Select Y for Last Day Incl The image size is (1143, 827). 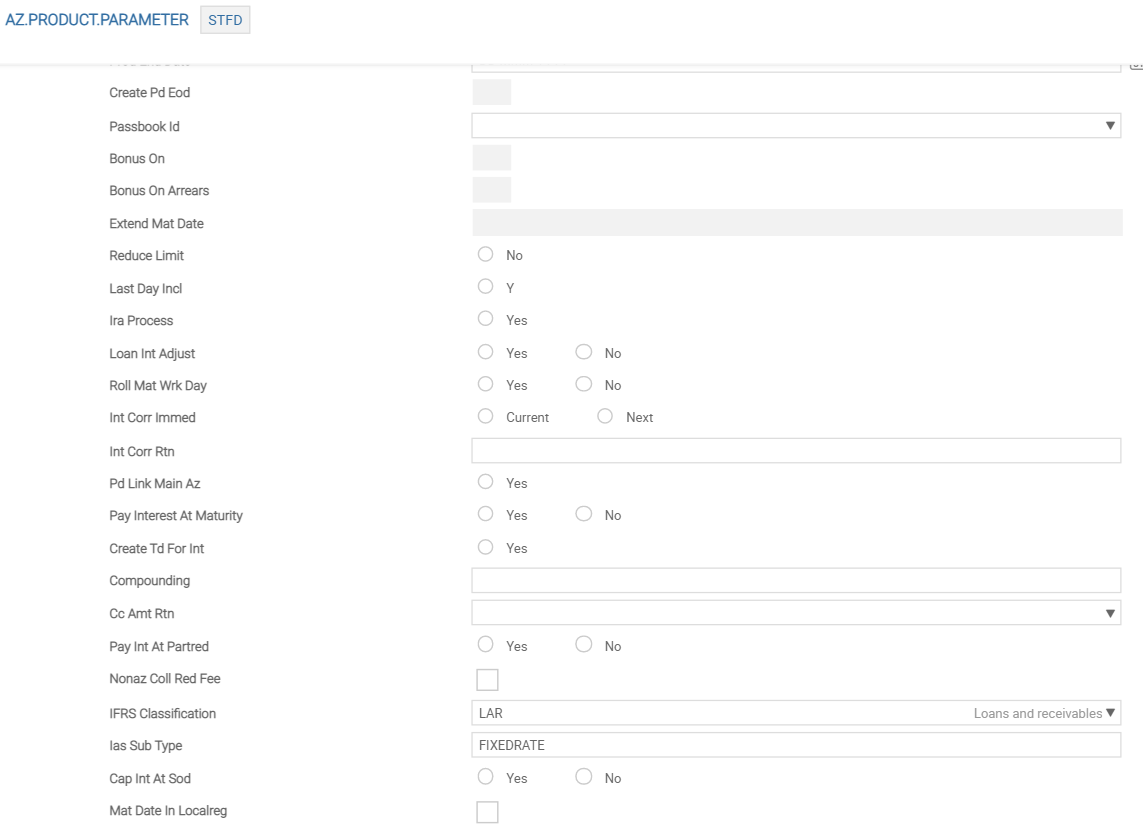pos(486,287)
